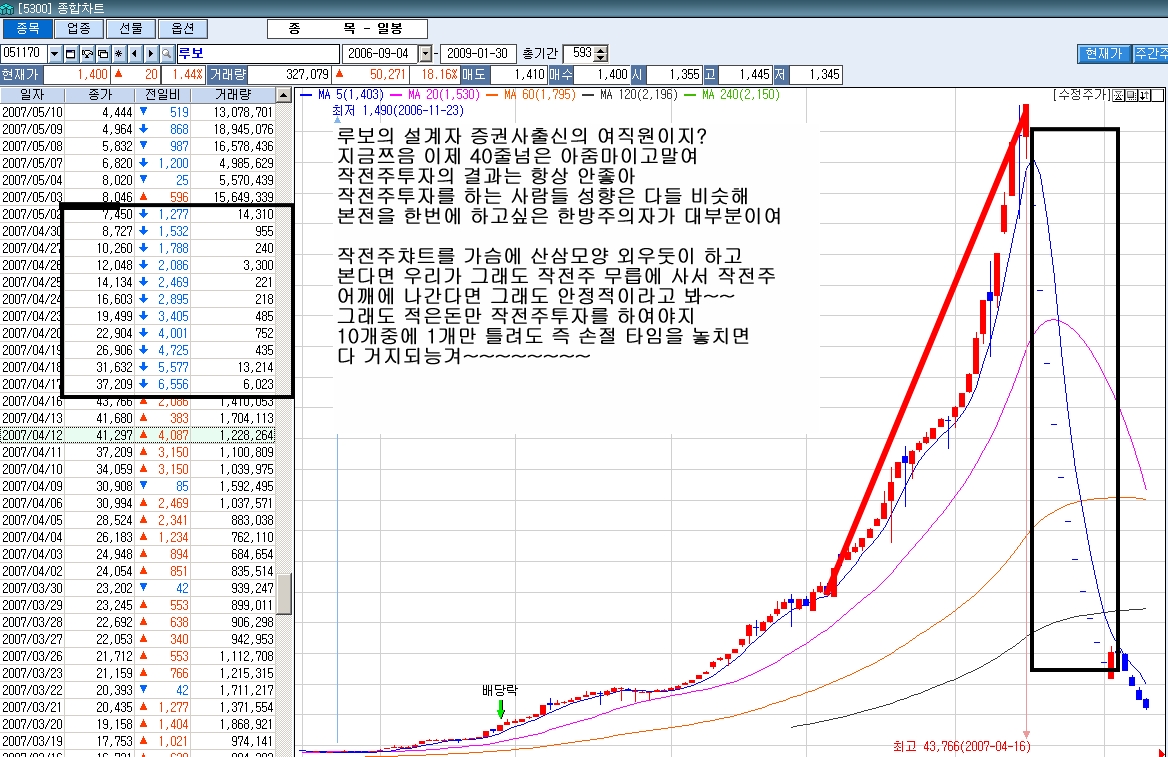Open the stock code 051170 dropdown
This screenshot has width=1168, height=757.
[55, 53]
